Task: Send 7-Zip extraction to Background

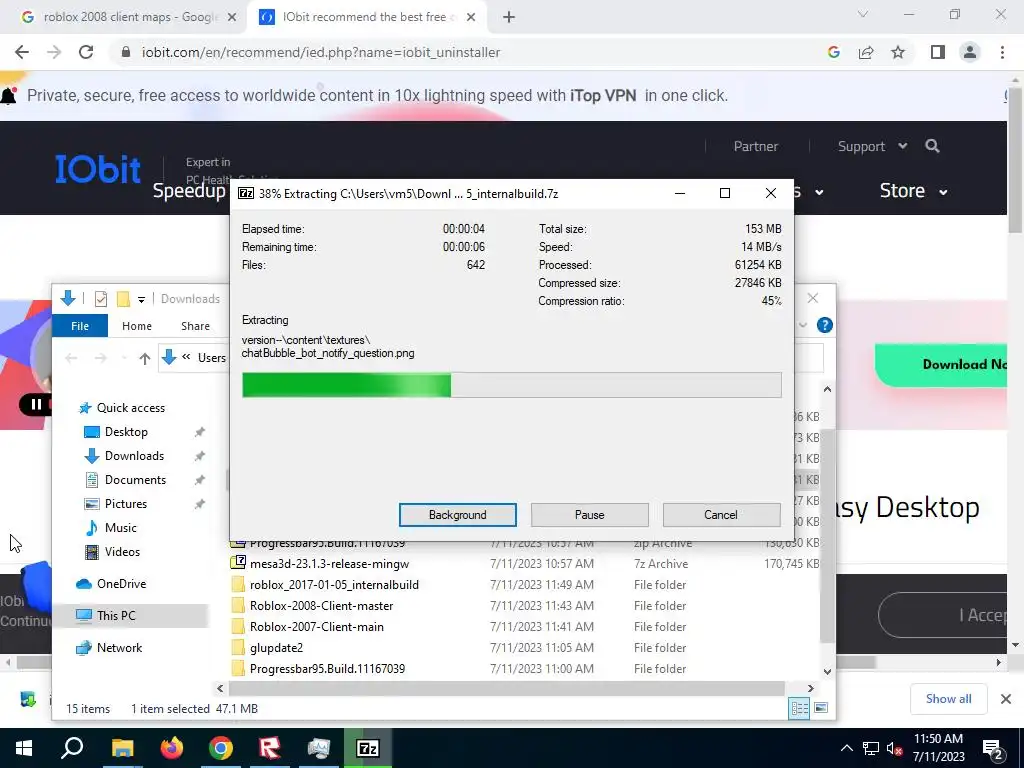Action: click(457, 515)
